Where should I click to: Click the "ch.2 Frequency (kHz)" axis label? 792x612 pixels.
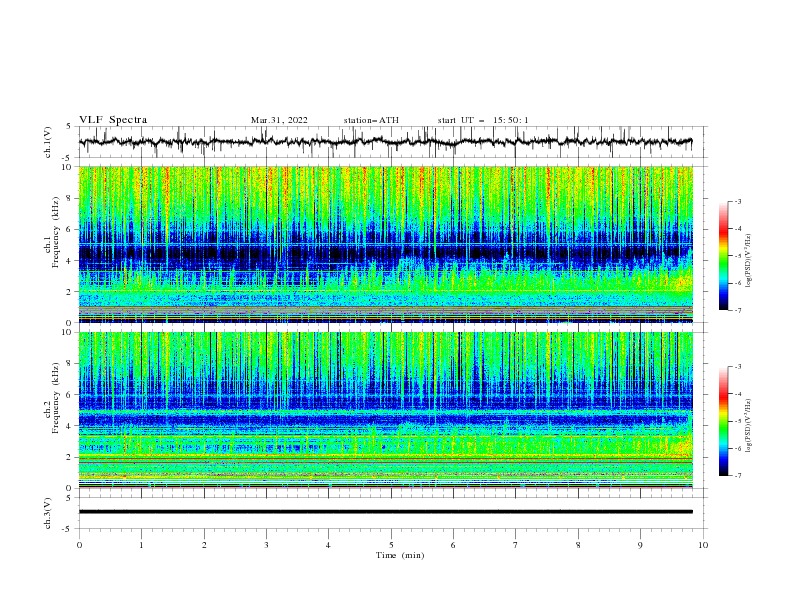52,398
